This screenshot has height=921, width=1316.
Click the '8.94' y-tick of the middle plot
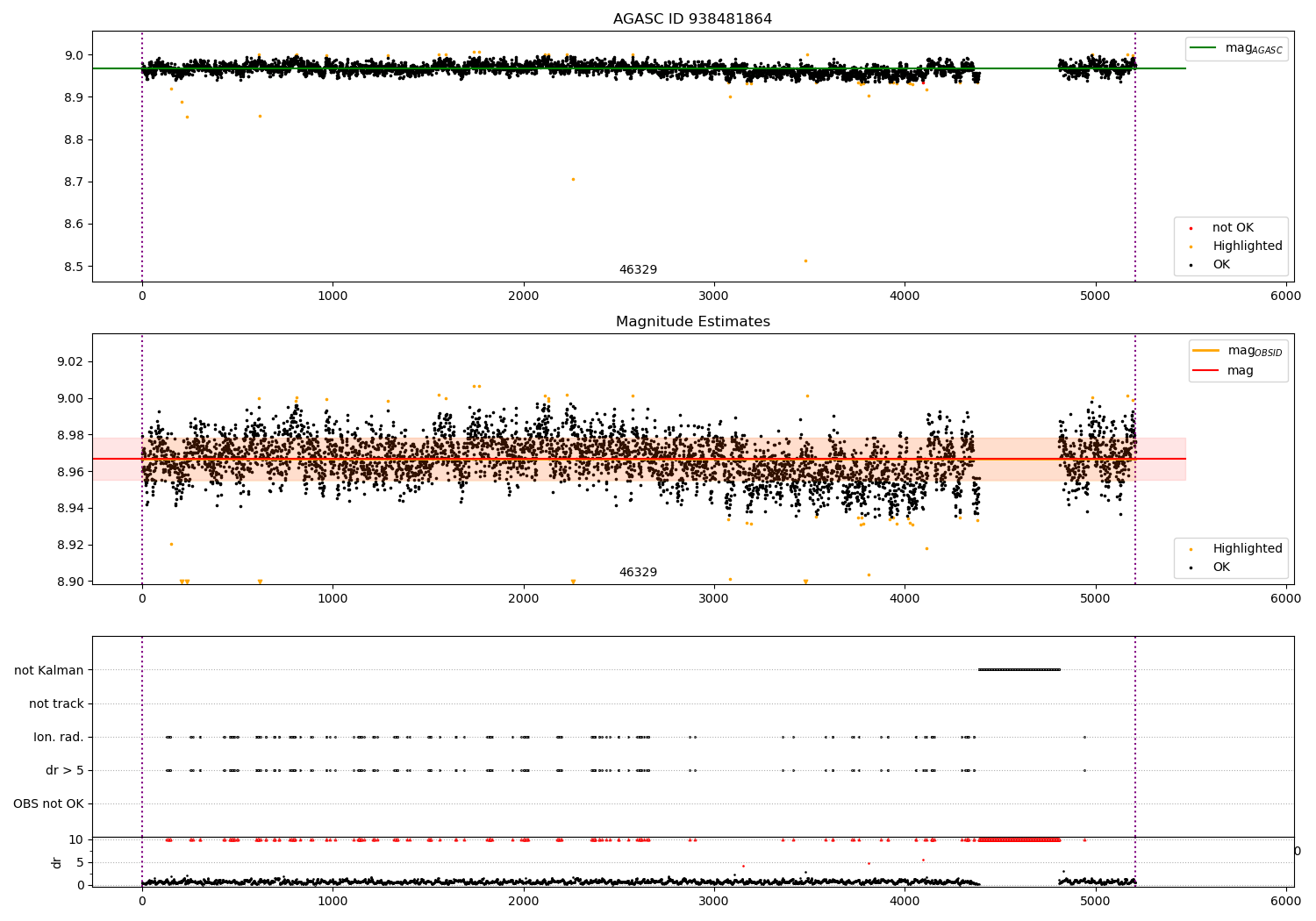pos(71,509)
